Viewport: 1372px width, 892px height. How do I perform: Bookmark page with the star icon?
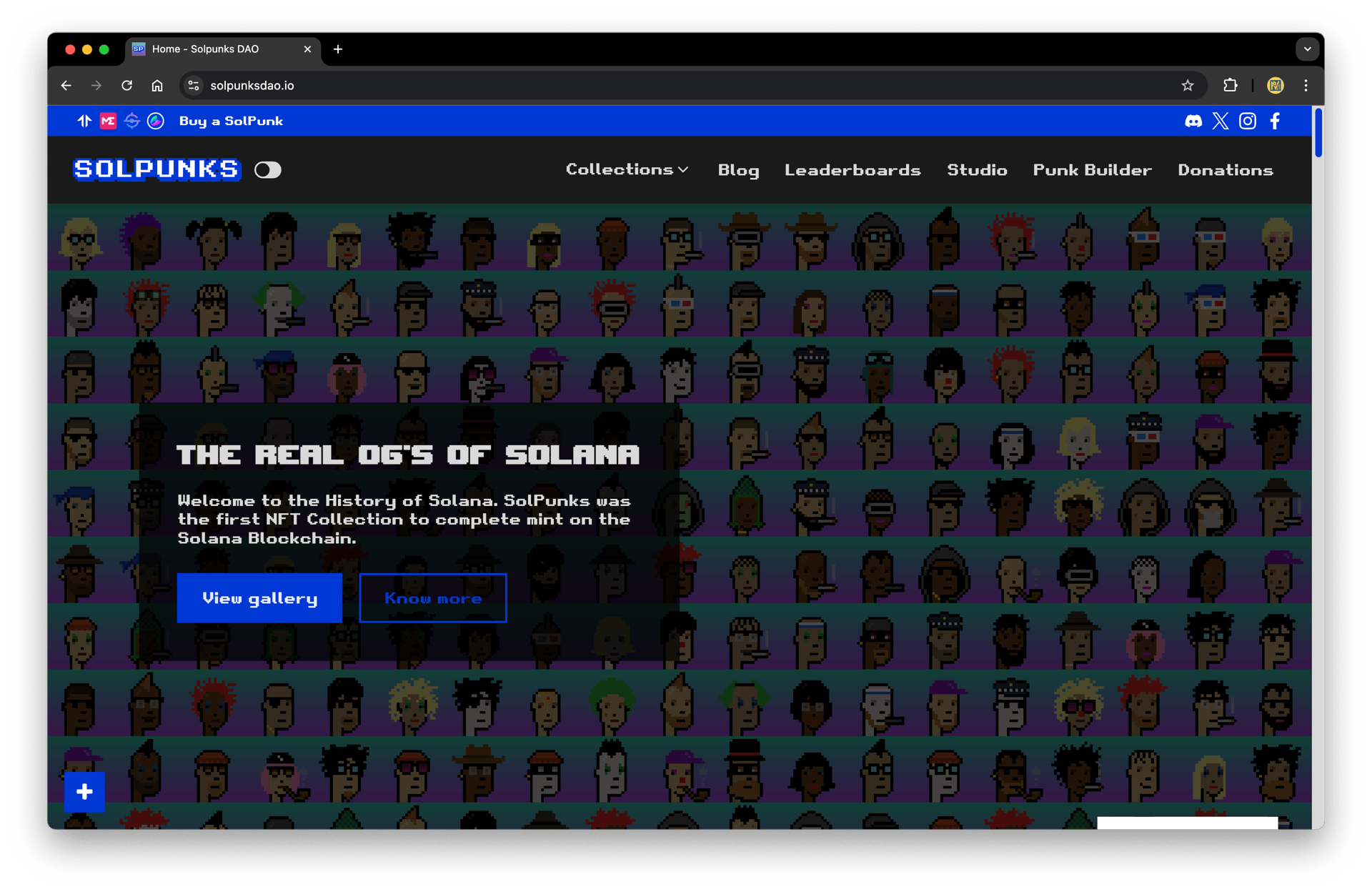click(1187, 86)
